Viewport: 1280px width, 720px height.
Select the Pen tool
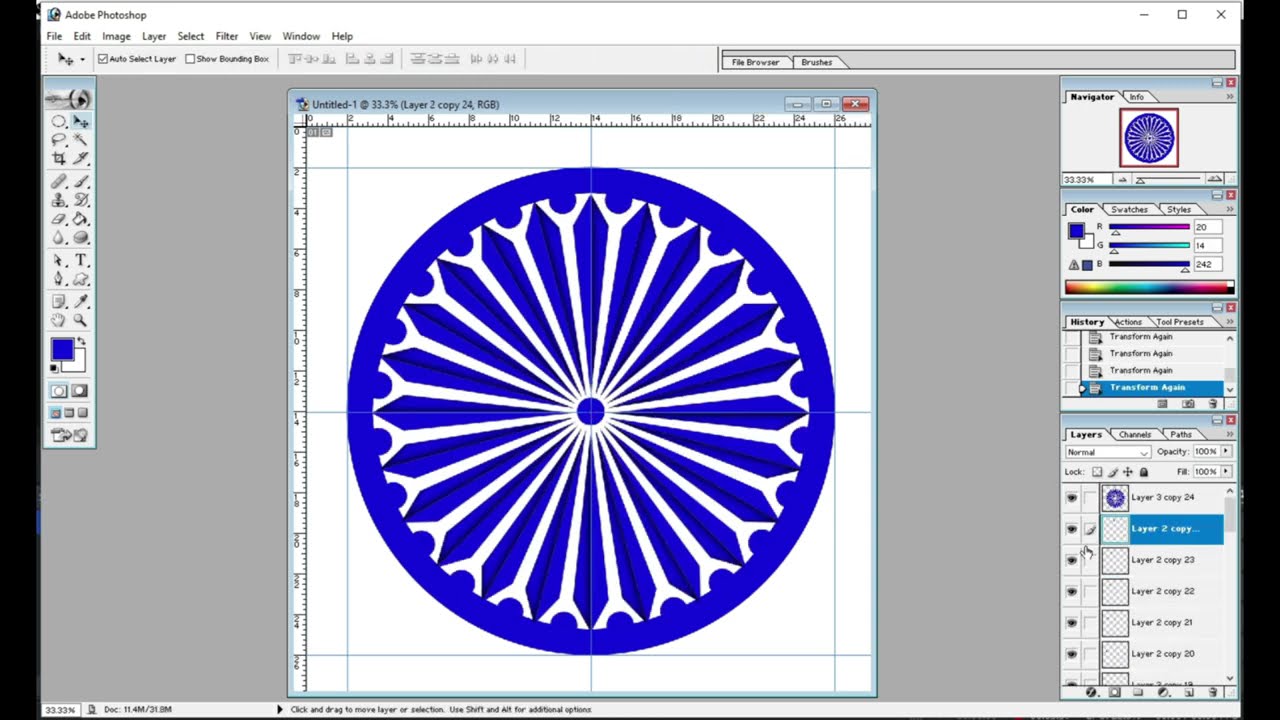tap(59, 279)
